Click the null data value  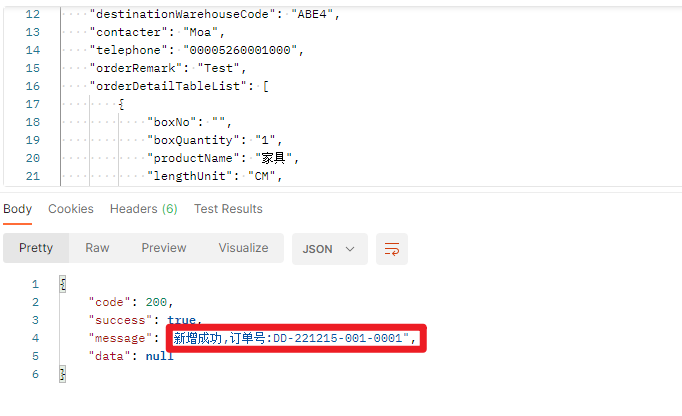(160, 356)
